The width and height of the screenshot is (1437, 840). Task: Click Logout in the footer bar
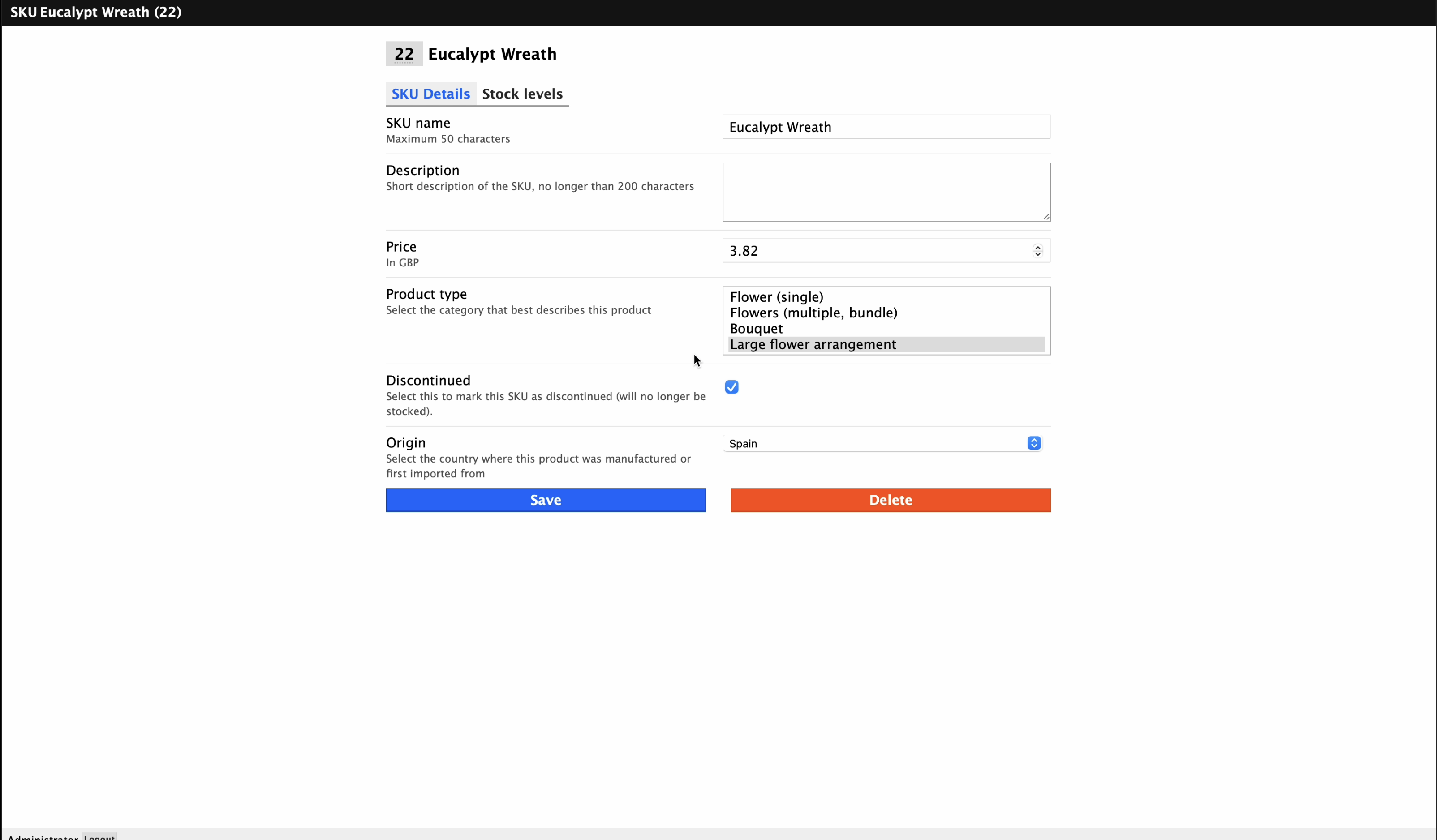(99, 836)
